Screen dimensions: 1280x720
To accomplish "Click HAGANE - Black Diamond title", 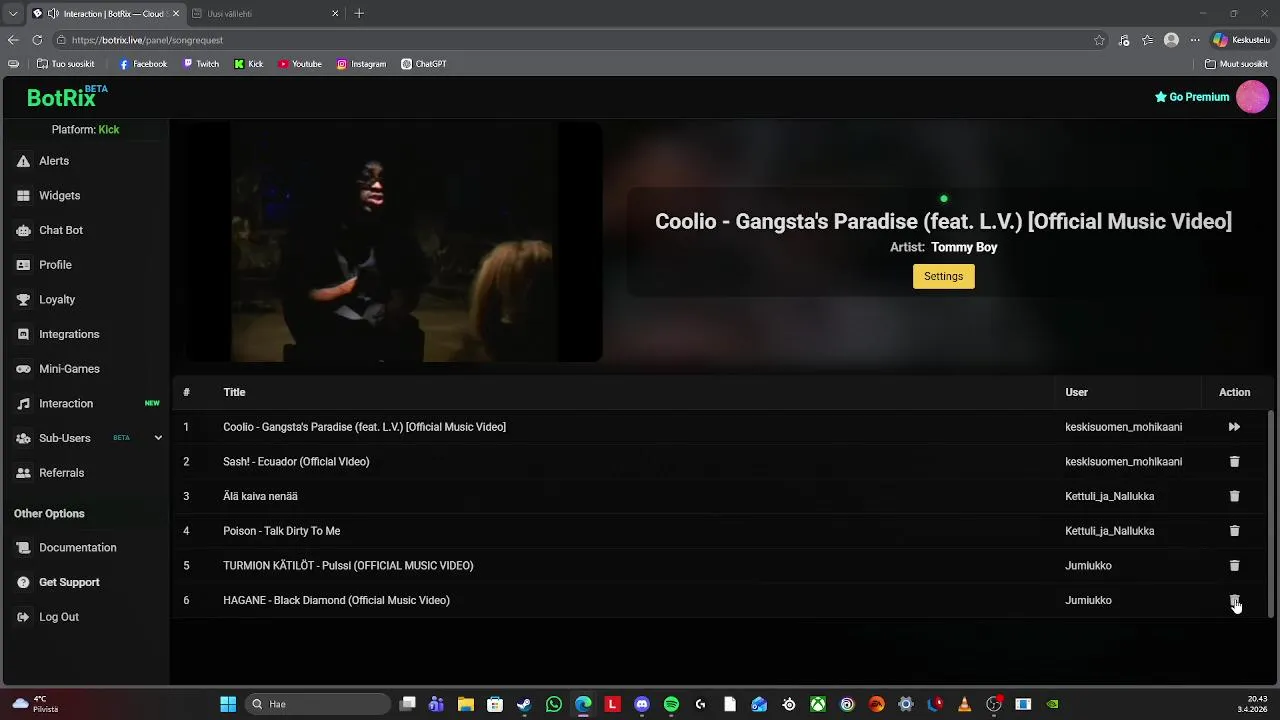I will (x=336, y=600).
